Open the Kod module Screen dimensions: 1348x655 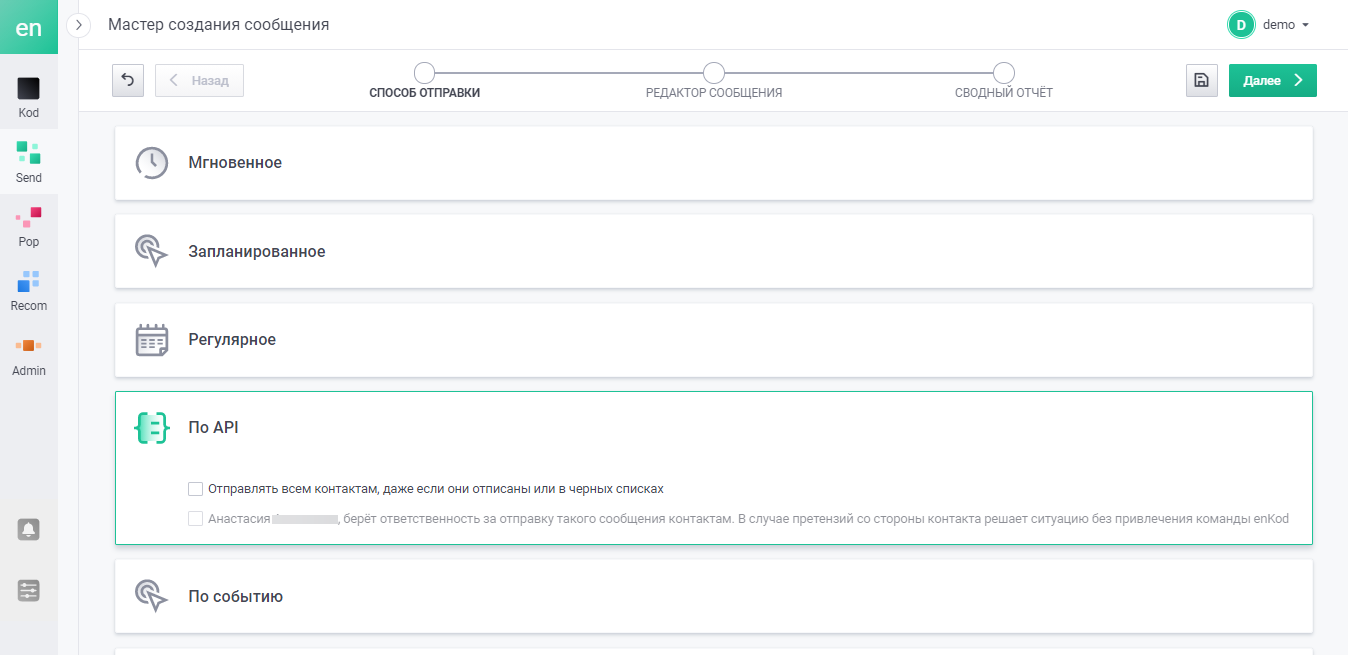pos(29,98)
